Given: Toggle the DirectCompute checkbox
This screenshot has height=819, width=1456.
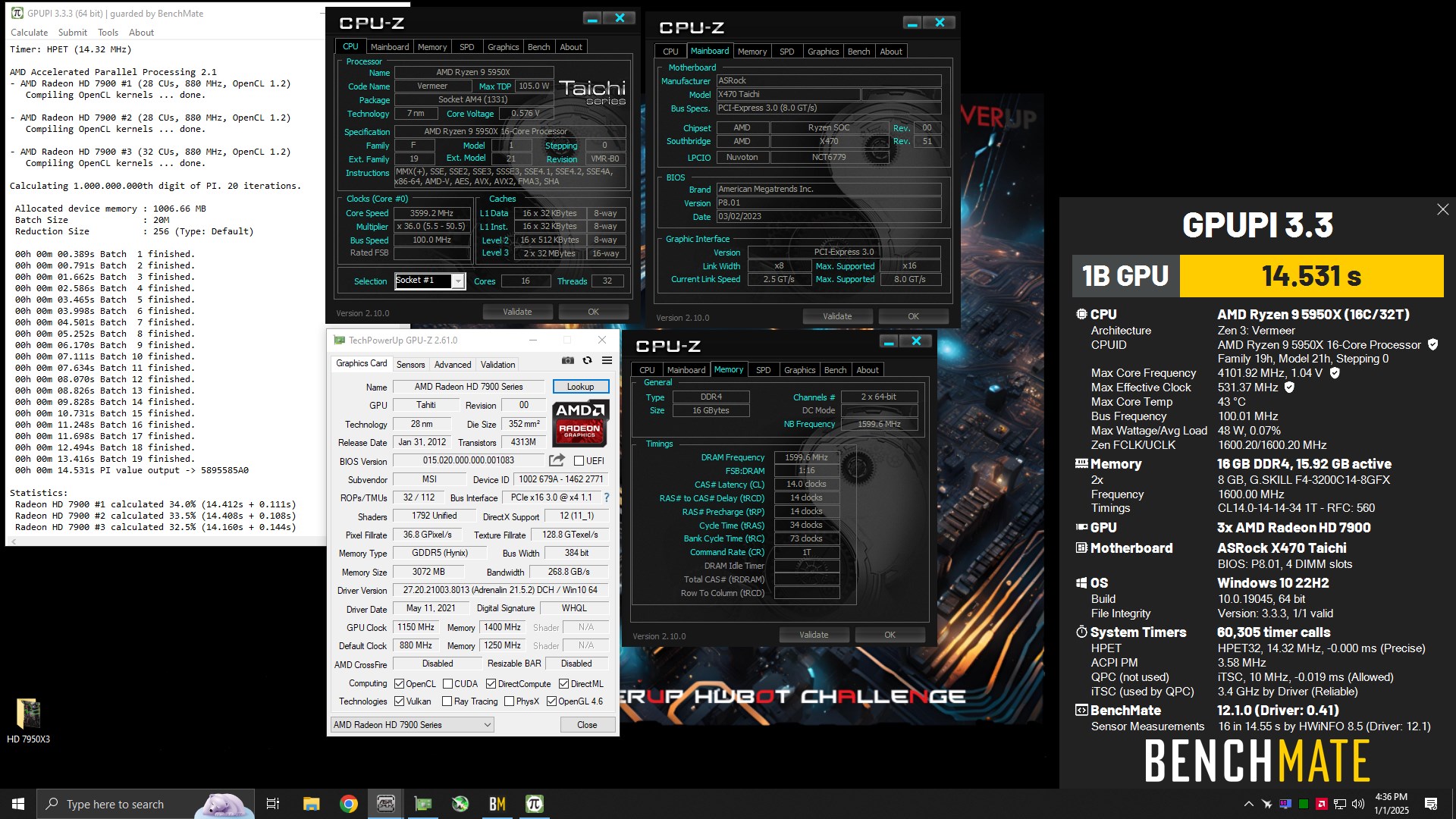Looking at the screenshot, I should [x=491, y=684].
